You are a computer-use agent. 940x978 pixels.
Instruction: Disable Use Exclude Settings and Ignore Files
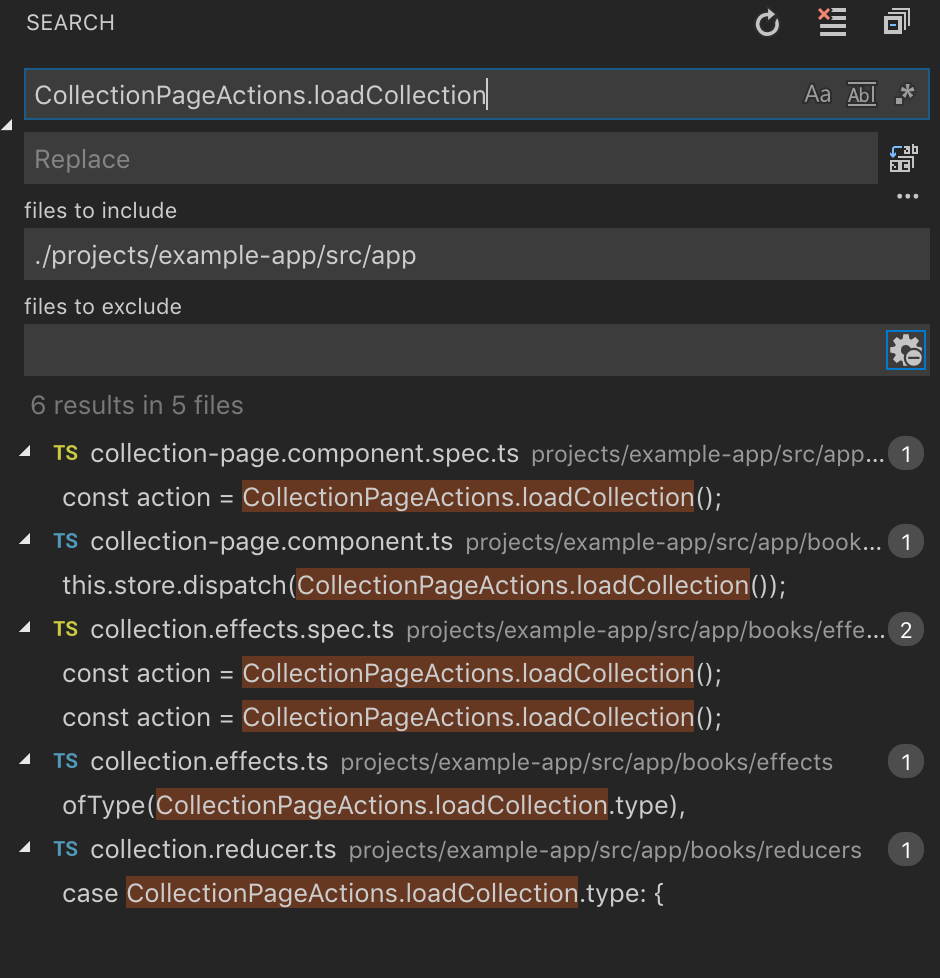(x=905, y=350)
